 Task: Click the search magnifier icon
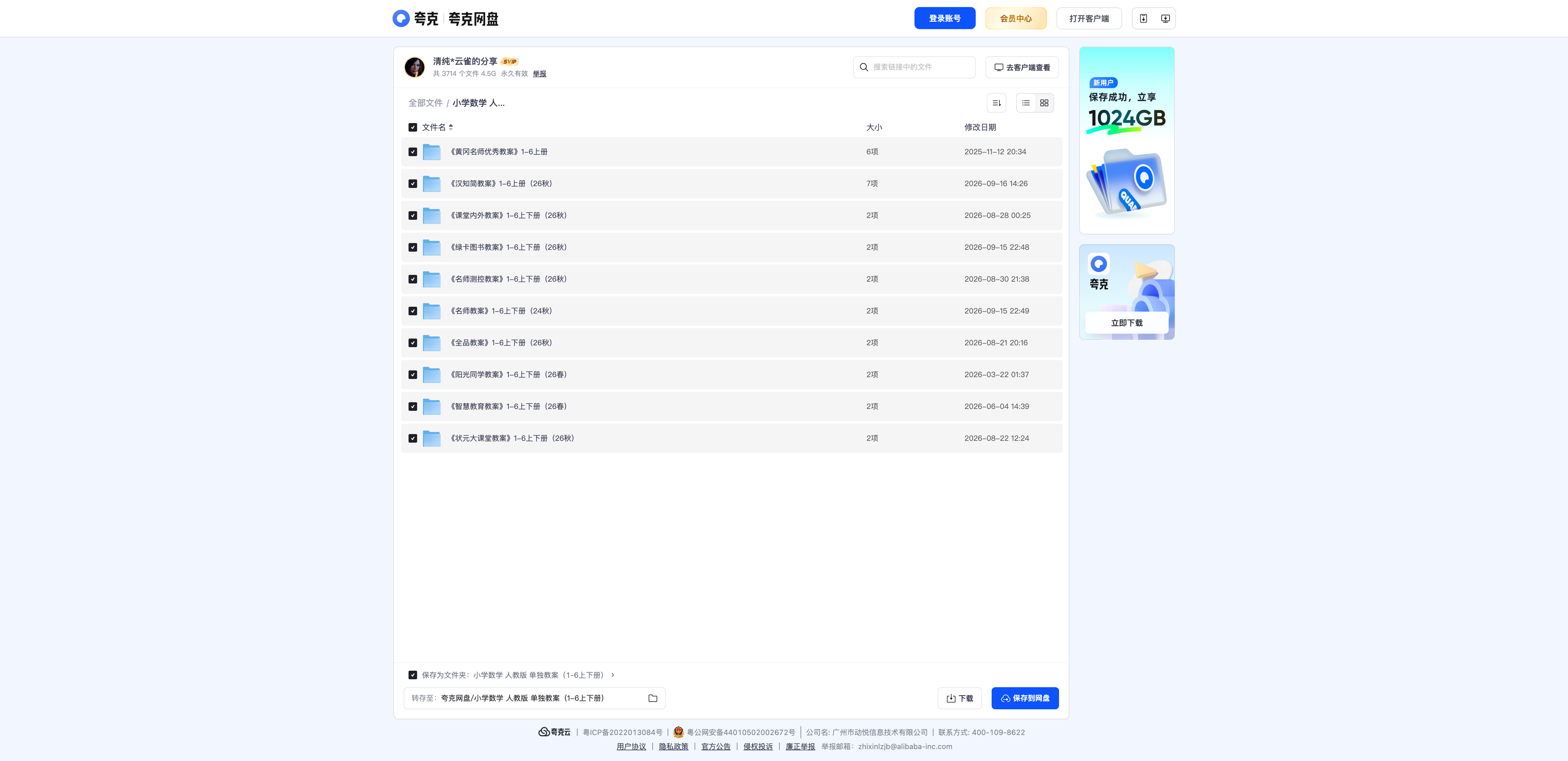[864, 67]
